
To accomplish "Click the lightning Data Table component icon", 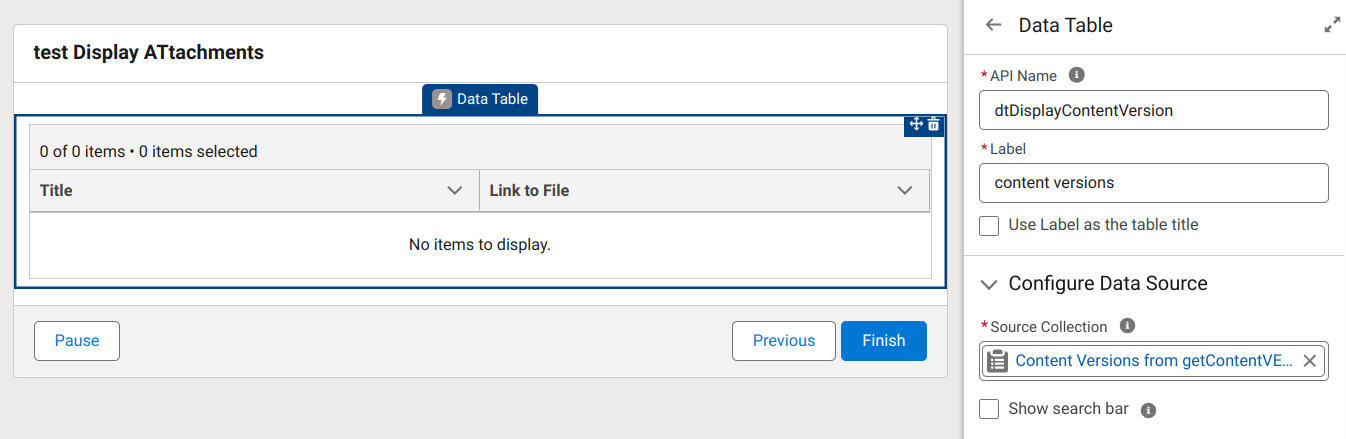I will [442, 99].
